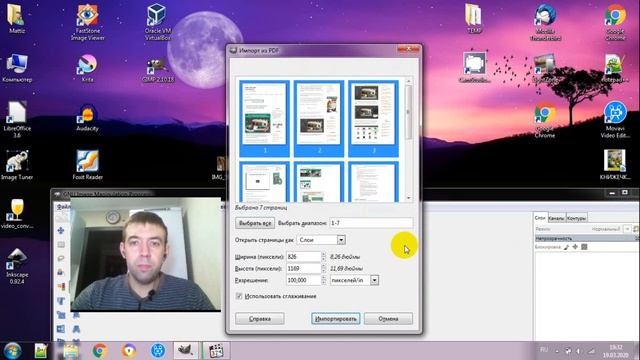Select page 3 thumbnail
The height and width of the screenshot is (360, 640).
click(x=373, y=118)
